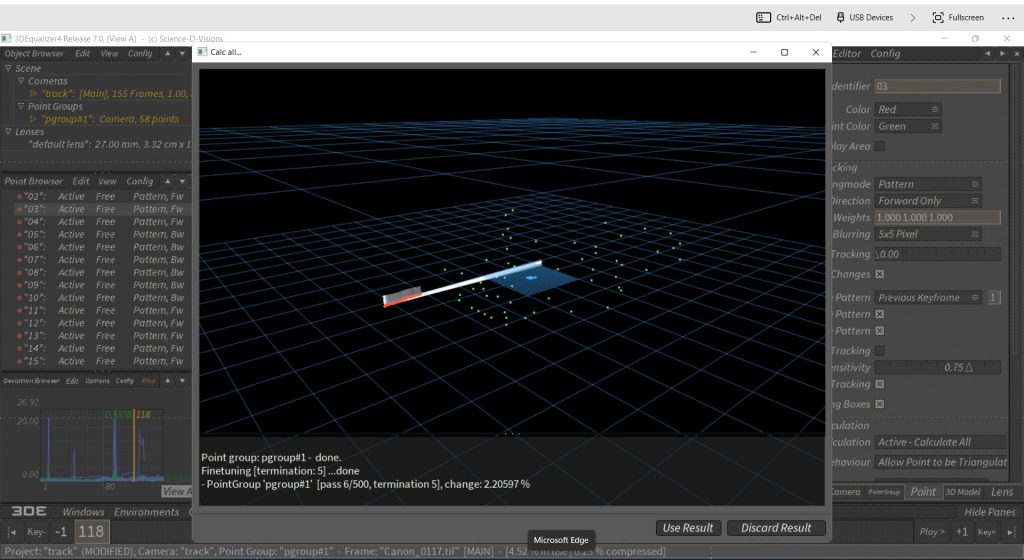Click the ...nsitivity slider showing 0.75
This screenshot has width=1024, height=560.
[x=937, y=367]
